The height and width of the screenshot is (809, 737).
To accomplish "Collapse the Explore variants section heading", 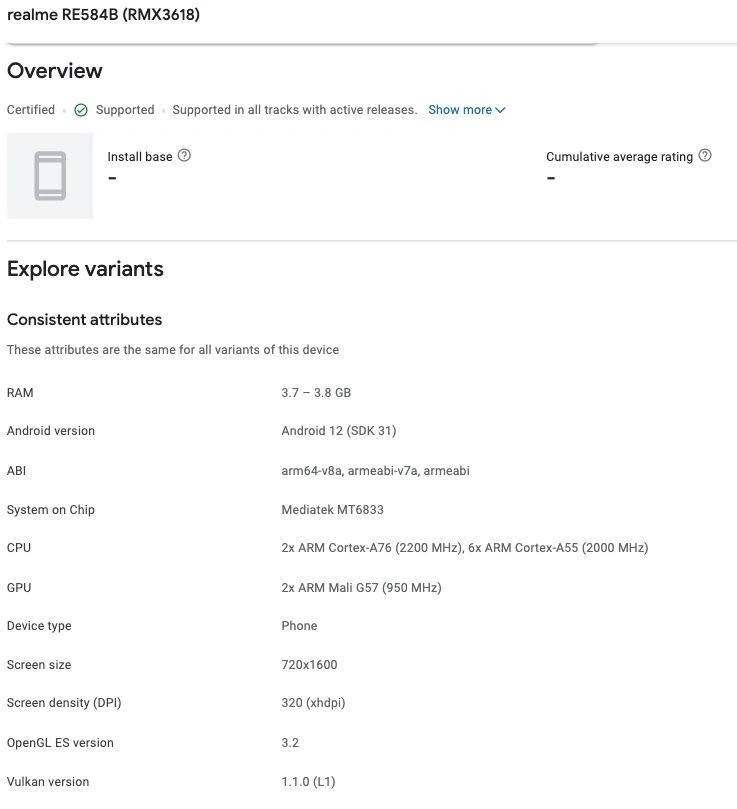I will pyautogui.click(x=85, y=268).
